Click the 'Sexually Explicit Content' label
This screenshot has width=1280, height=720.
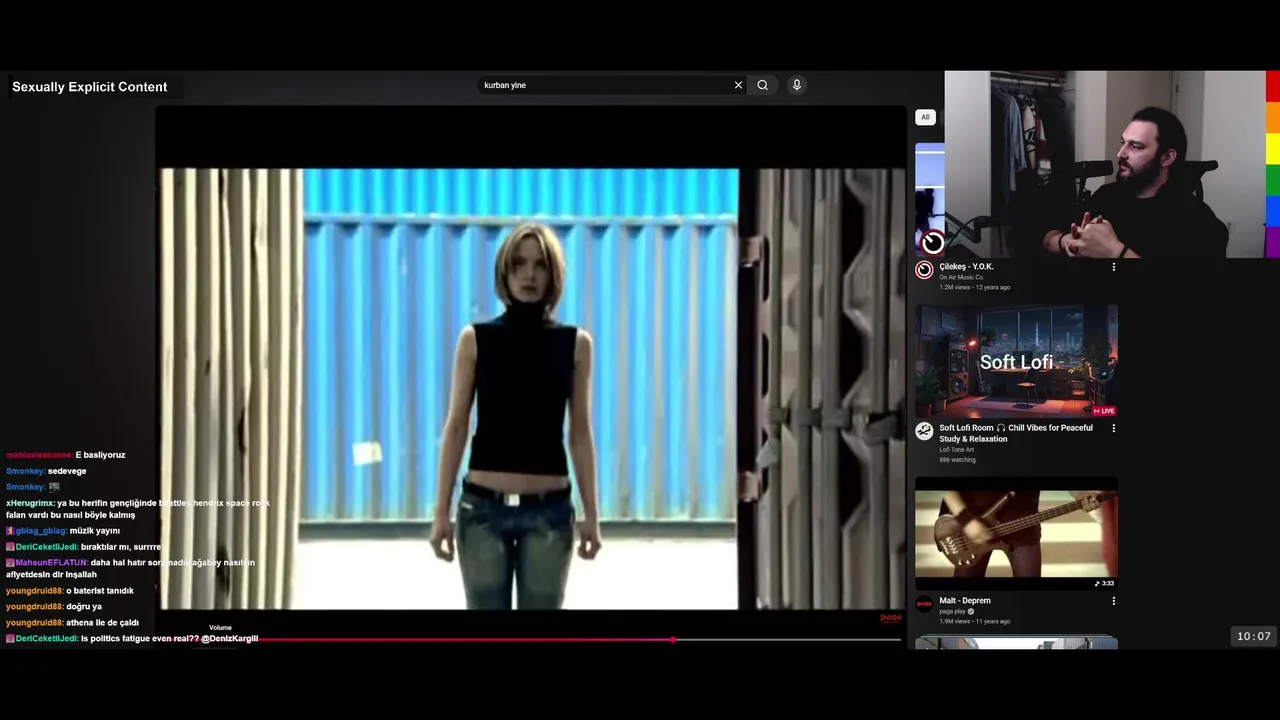point(90,87)
